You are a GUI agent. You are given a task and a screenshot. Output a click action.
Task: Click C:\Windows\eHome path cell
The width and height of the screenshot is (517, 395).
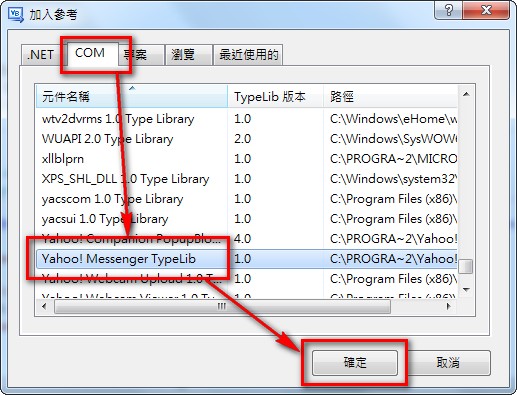pyautogui.click(x=393, y=119)
